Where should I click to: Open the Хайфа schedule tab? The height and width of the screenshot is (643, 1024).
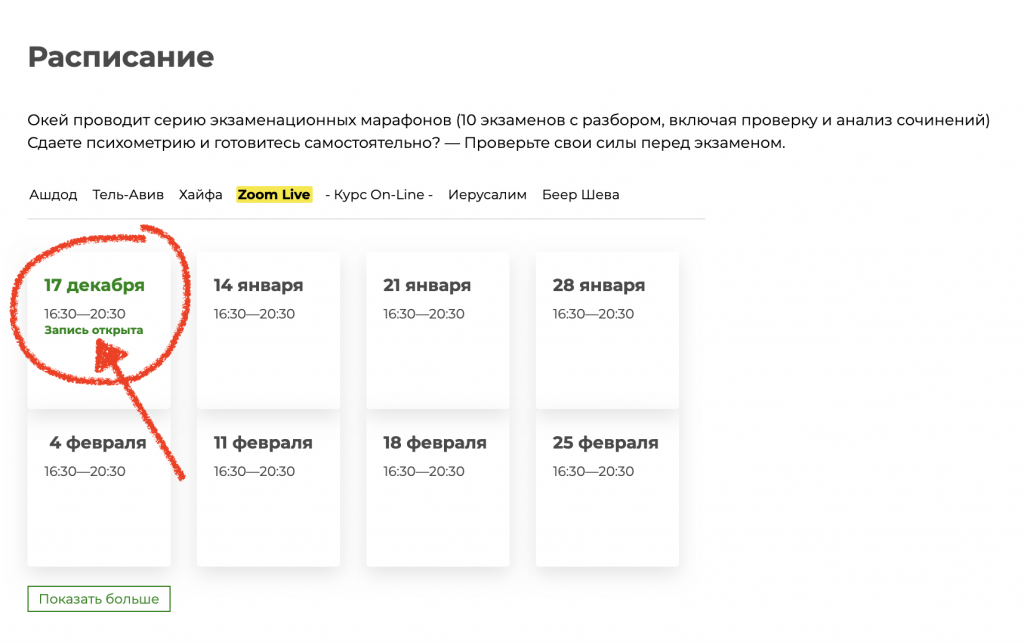(200, 195)
